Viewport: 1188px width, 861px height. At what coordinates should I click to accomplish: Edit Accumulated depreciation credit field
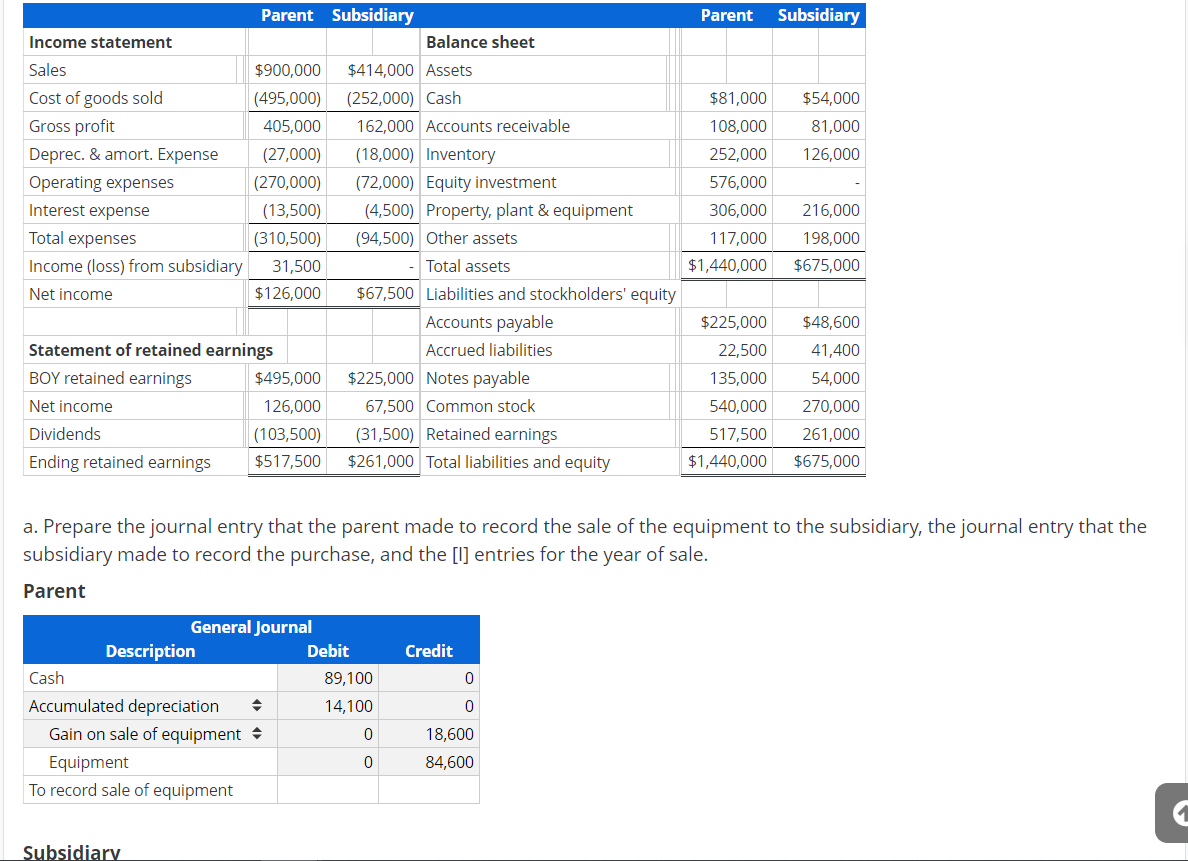[429, 706]
